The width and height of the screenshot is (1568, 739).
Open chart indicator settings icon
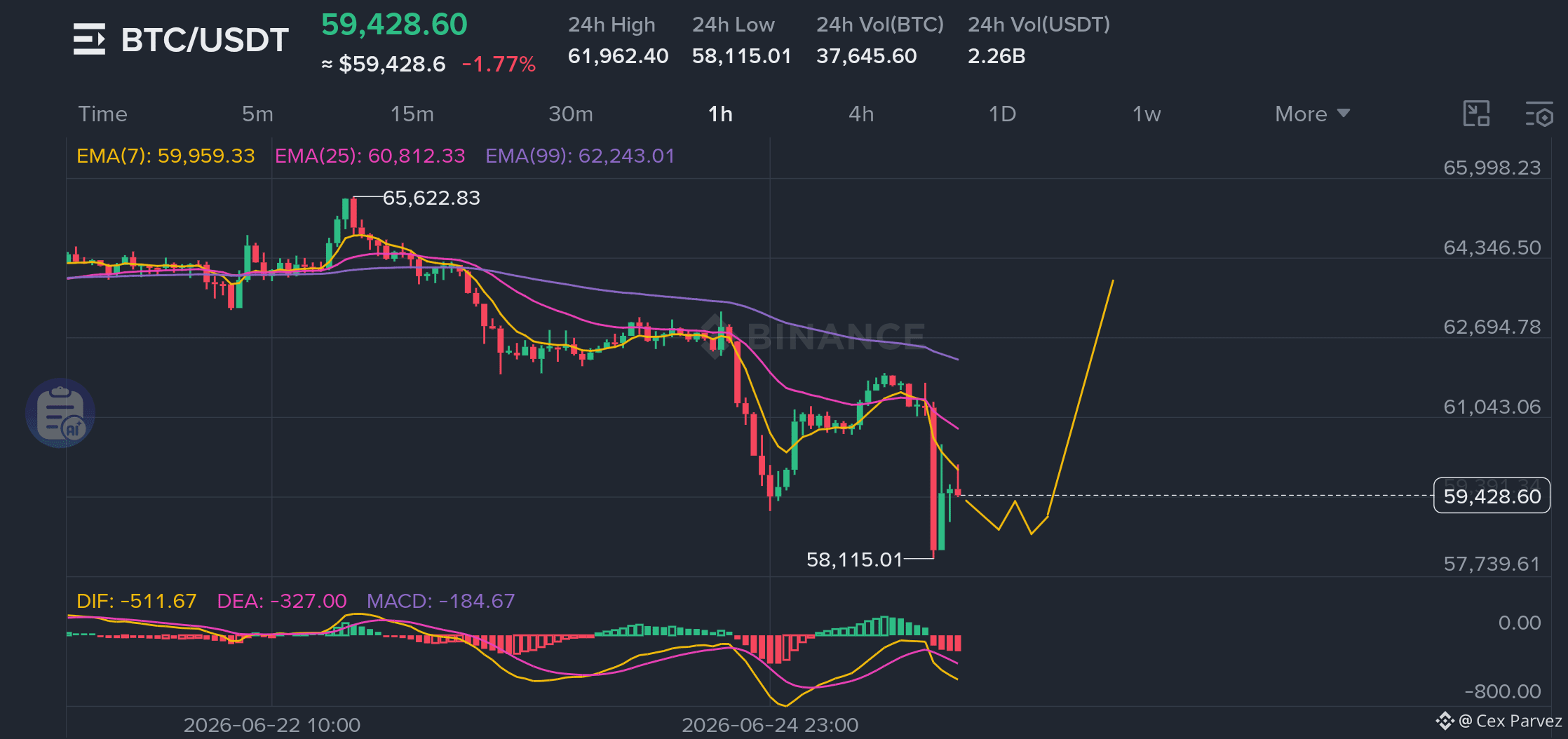click(1539, 114)
